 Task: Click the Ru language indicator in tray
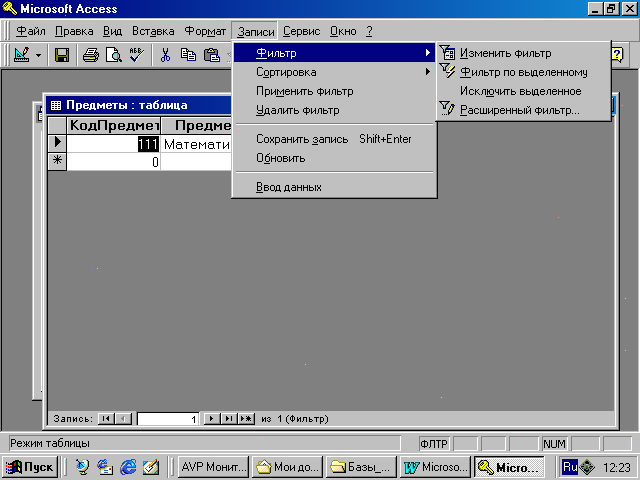pos(570,467)
